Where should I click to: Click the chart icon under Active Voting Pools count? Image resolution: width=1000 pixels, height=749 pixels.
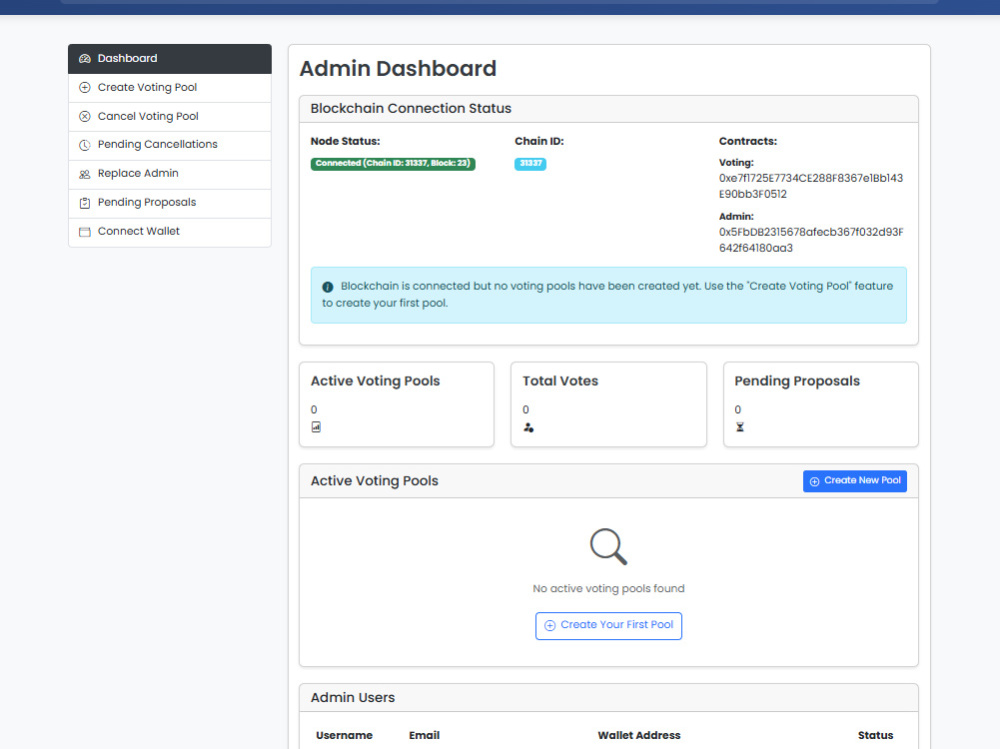[316, 427]
